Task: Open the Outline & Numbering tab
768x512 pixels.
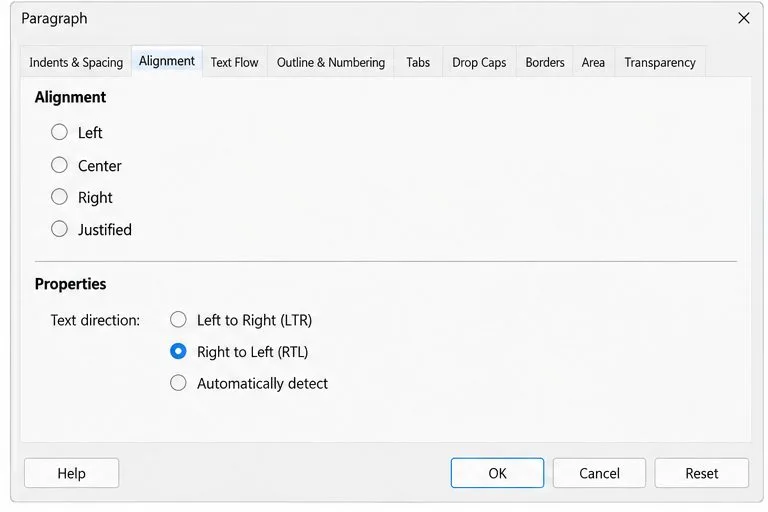Action: tap(331, 62)
